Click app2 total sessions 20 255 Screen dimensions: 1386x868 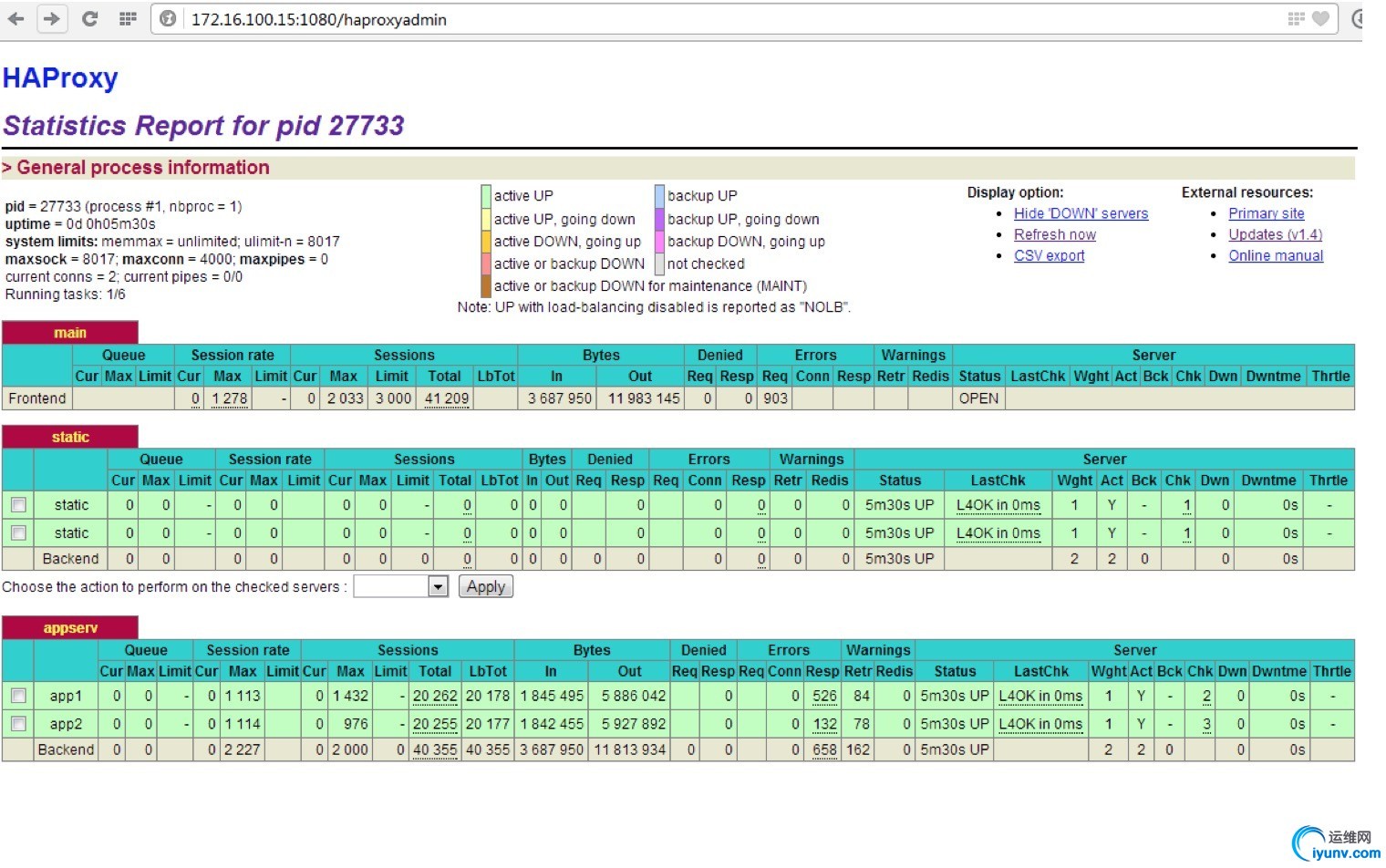coord(435,724)
